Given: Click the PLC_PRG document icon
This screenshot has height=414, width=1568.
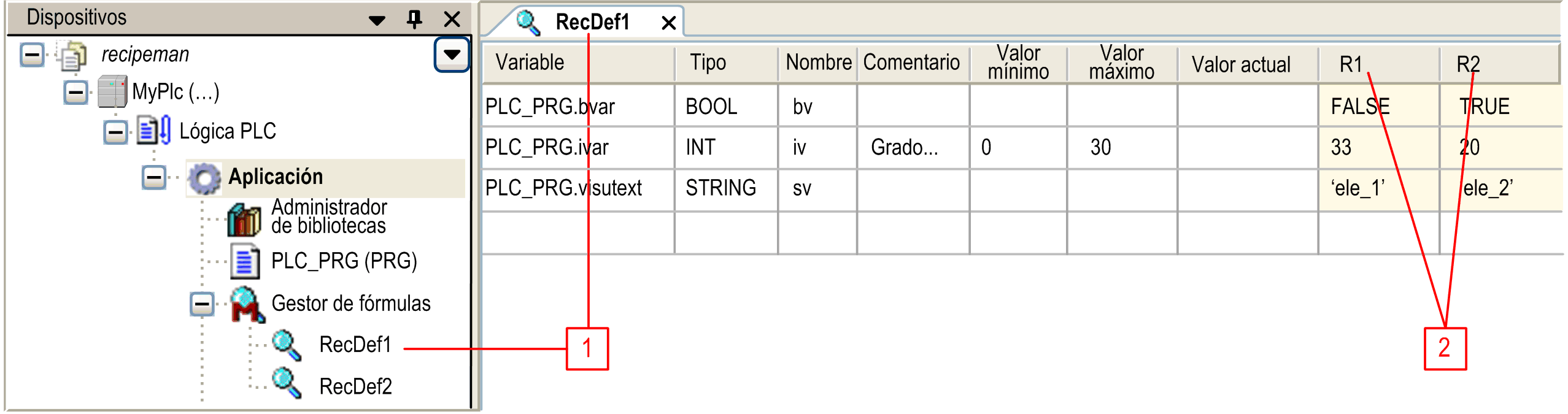Looking at the screenshot, I should click(x=244, y=261).
